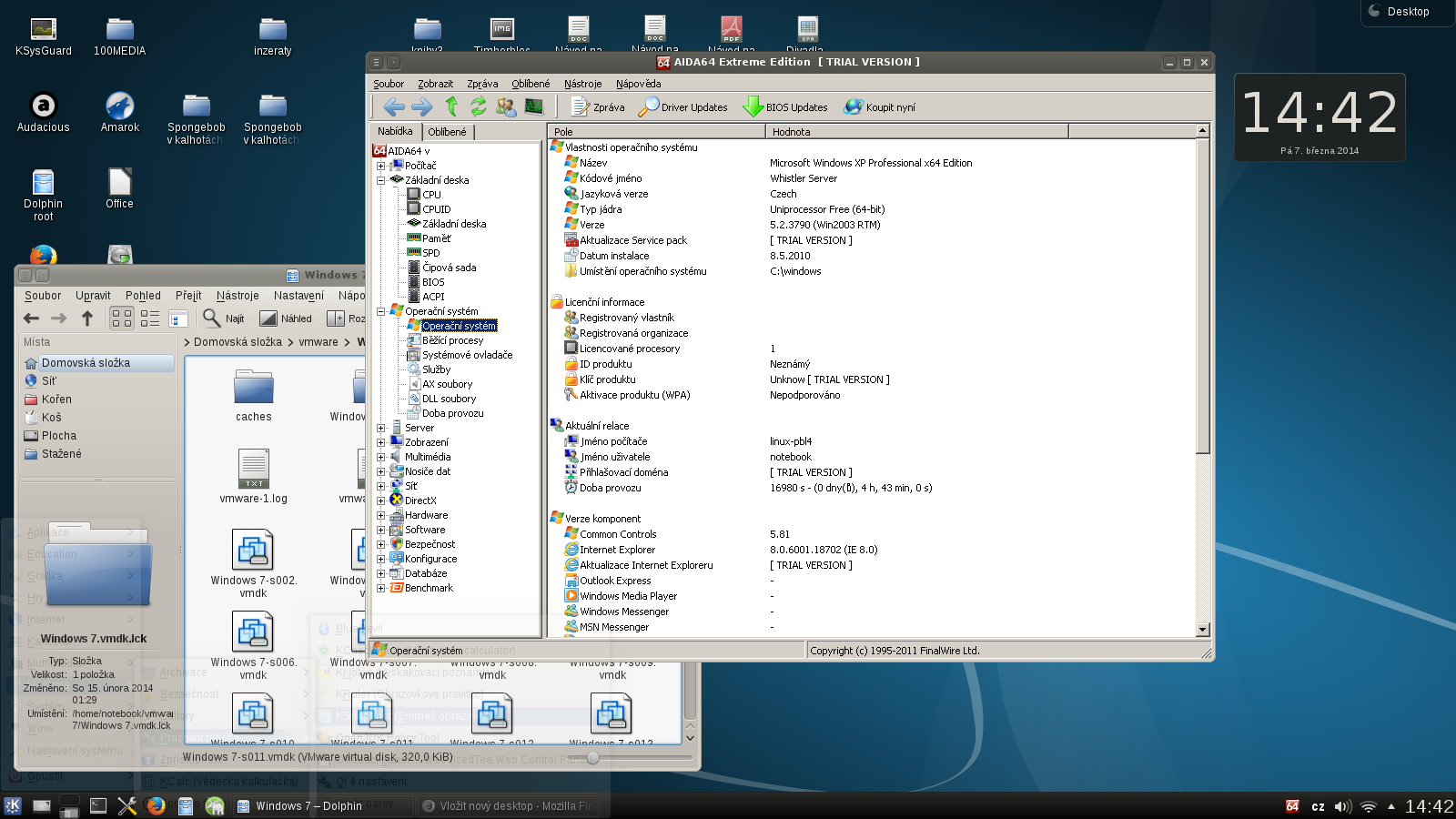This screenshot has width=1456, height=819.
Task: Click Najít search button in Dolphin
Action: point(224,318)
